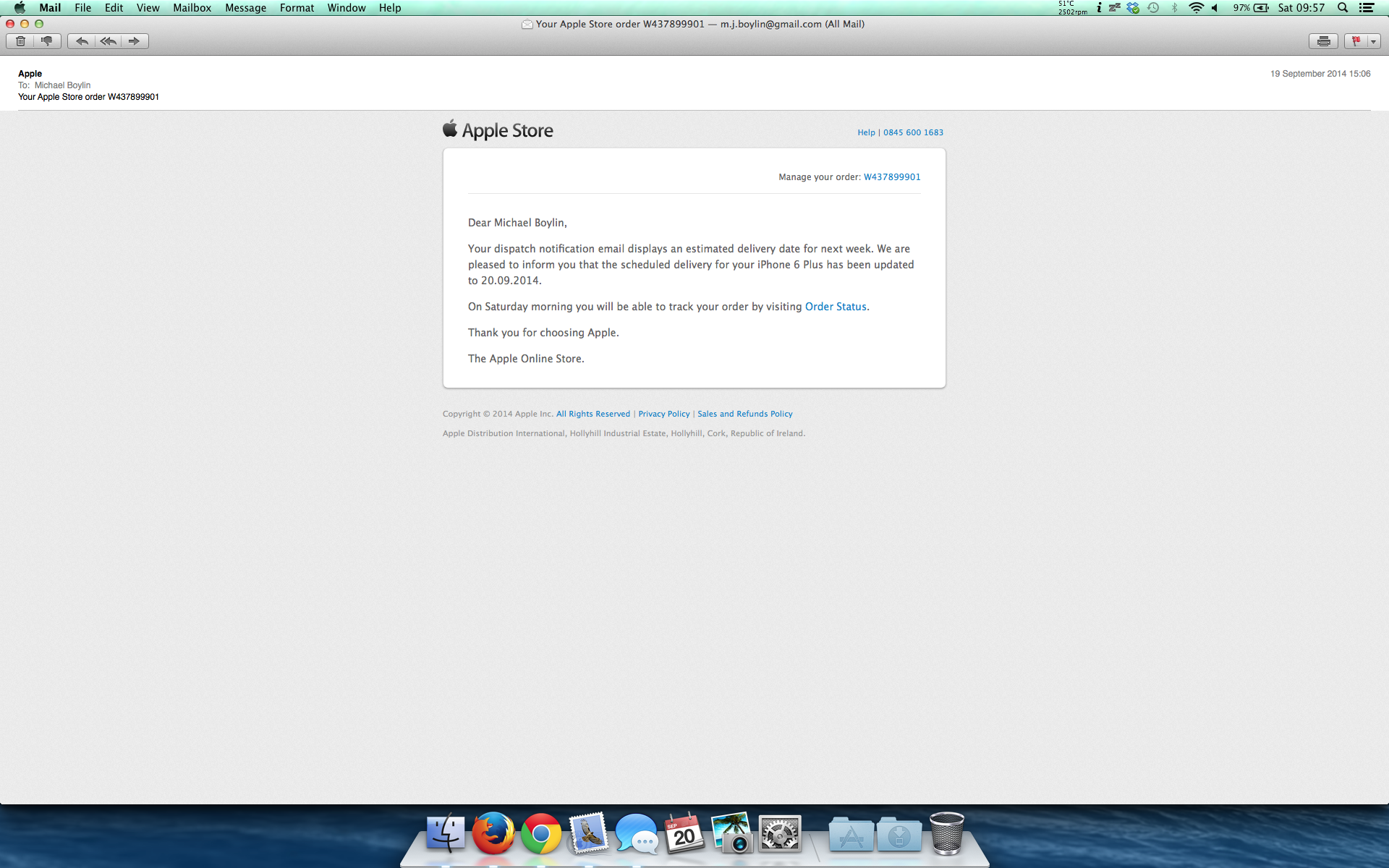Open All Rights Reserved link
1389x868 pixels.
pos(593,414)
